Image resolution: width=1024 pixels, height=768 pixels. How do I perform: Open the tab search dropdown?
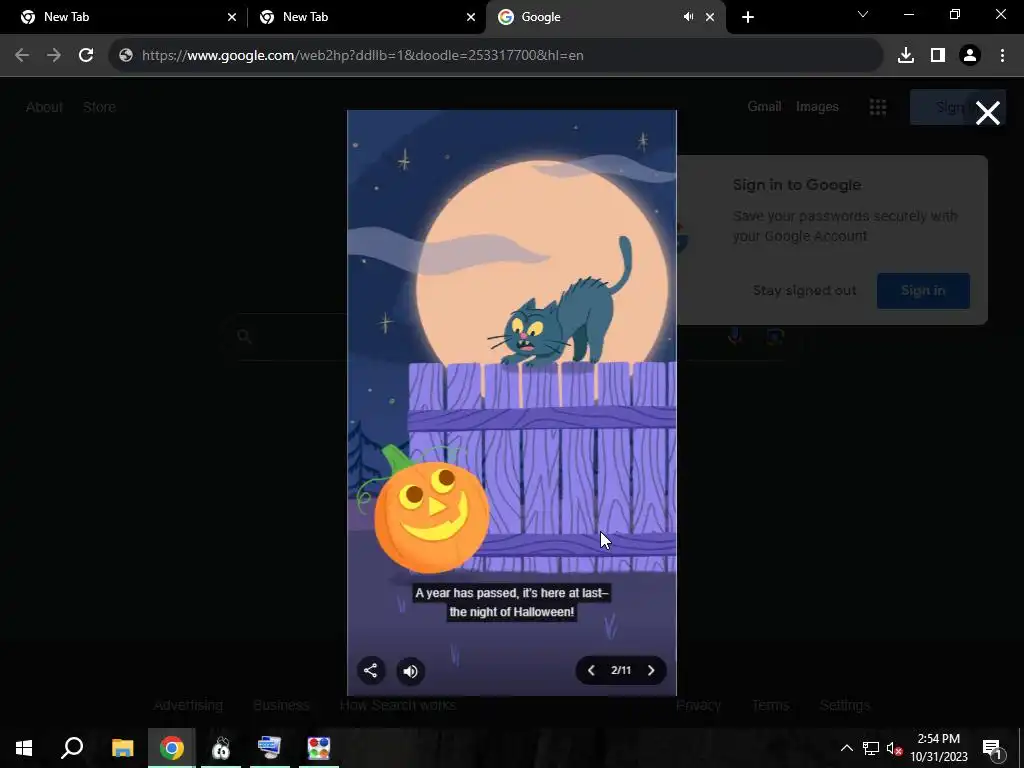tap(863, 14)
